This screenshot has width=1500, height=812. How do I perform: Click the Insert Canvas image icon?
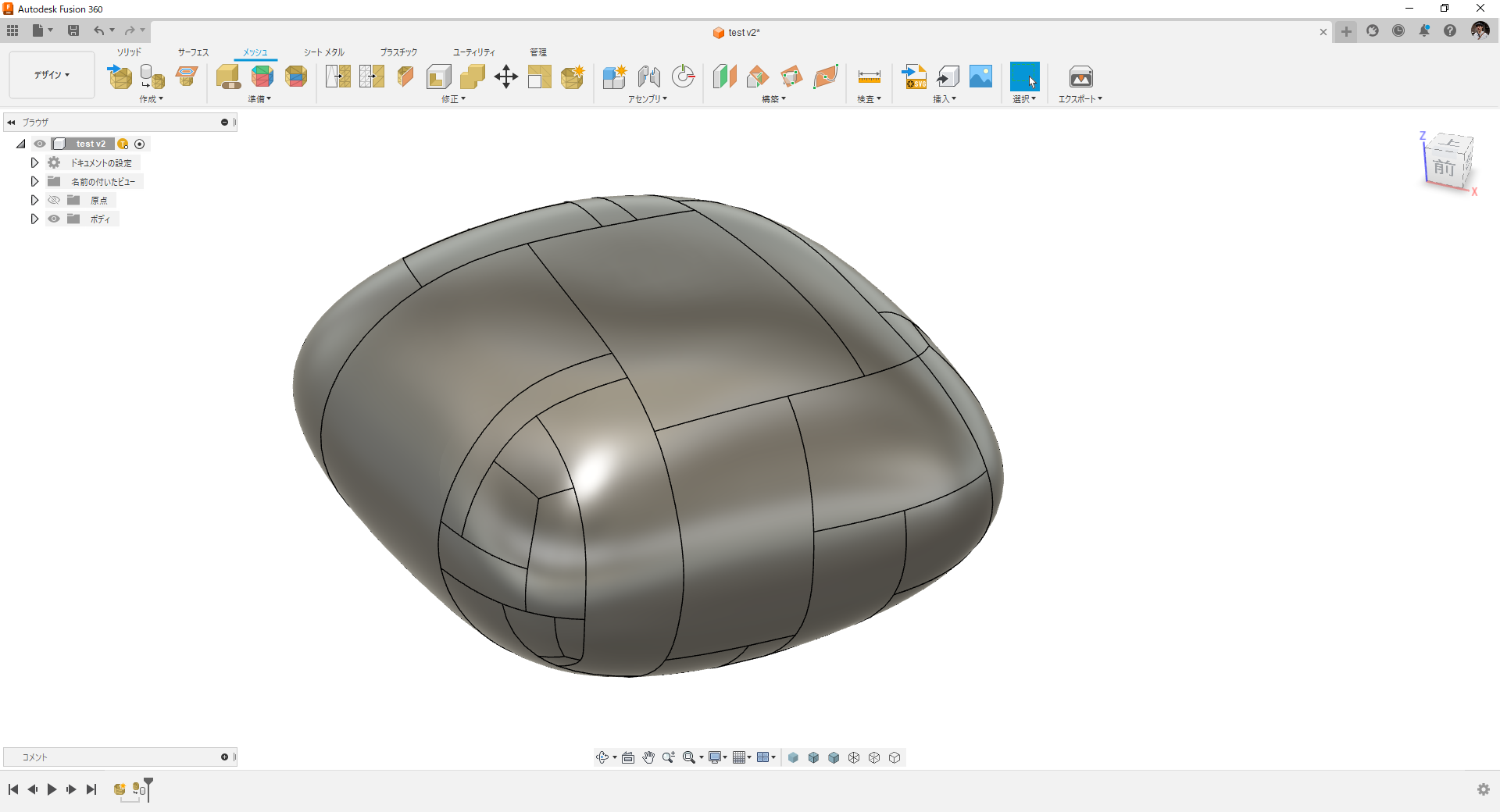coord(980,76)
